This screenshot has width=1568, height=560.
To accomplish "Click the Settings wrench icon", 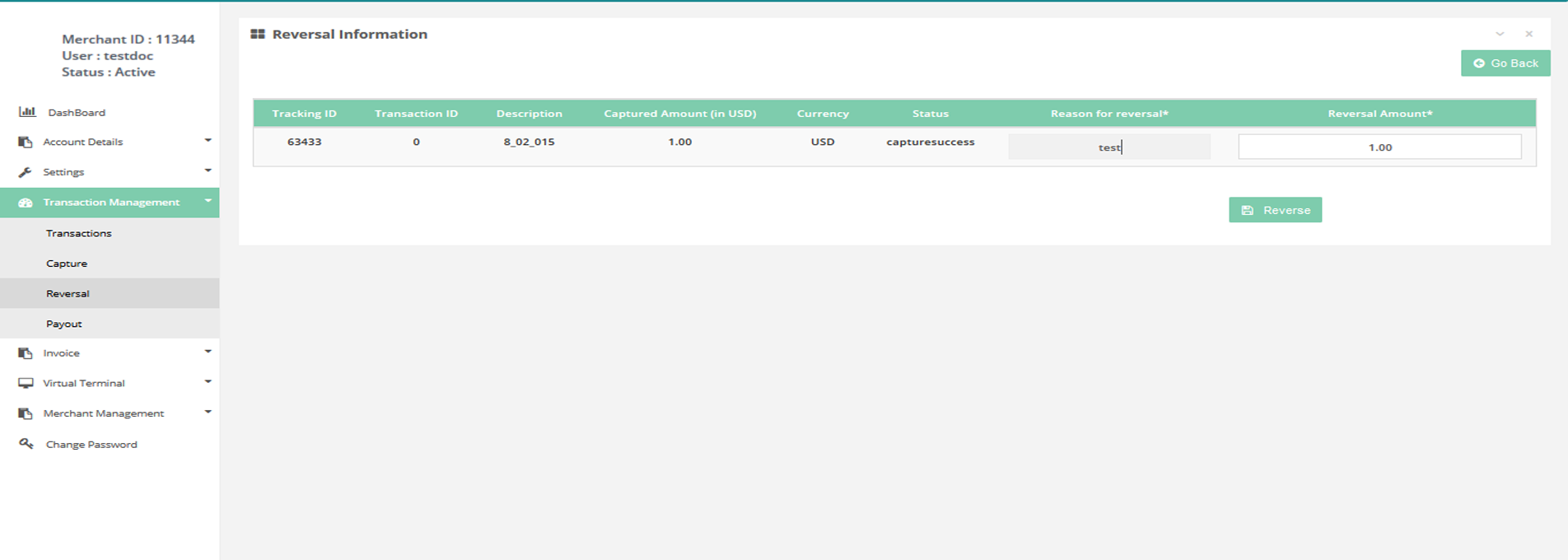I will 26,172.
